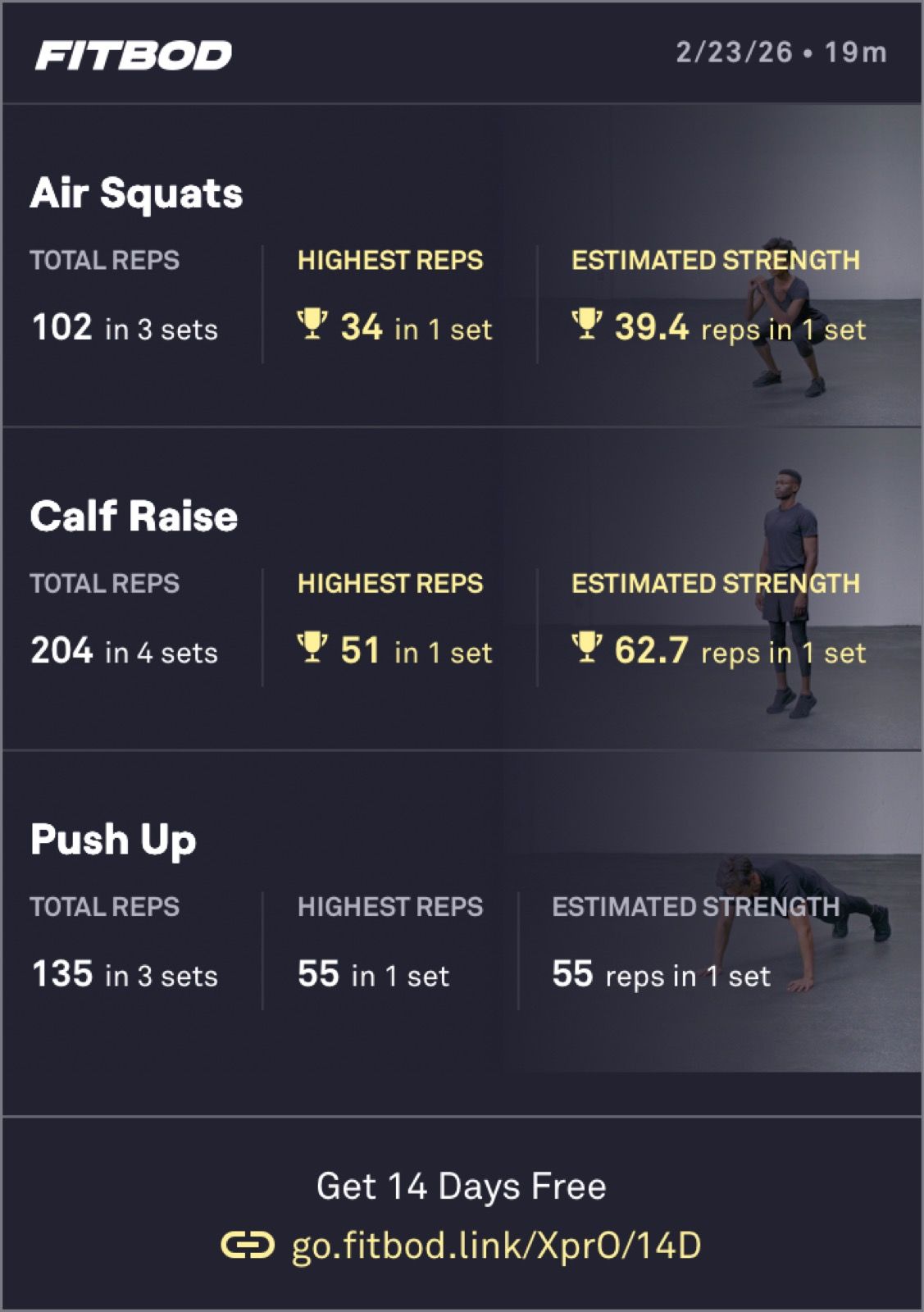Click the chain link icon
The height and width of the screenshot is (1312, 924).
pyautogui.click(x=247, y=1245)
